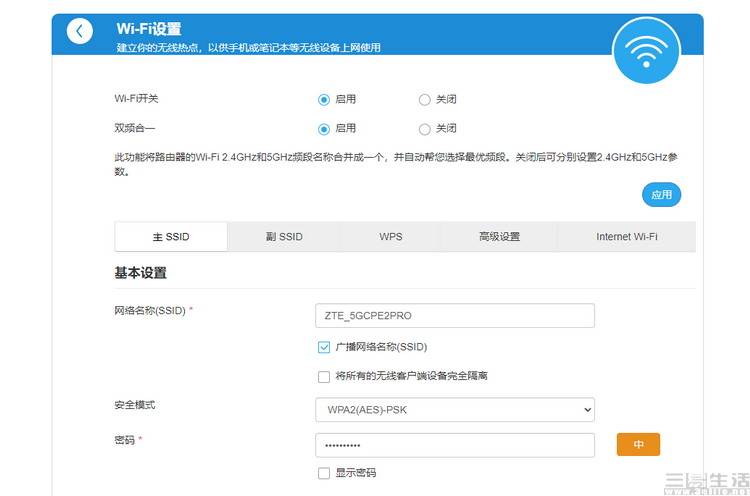Toggle broadcast network name (广播网络名称) checkbox
Image resolution: width=750 pixels, height=496 pixels.
tap(324, 347)
